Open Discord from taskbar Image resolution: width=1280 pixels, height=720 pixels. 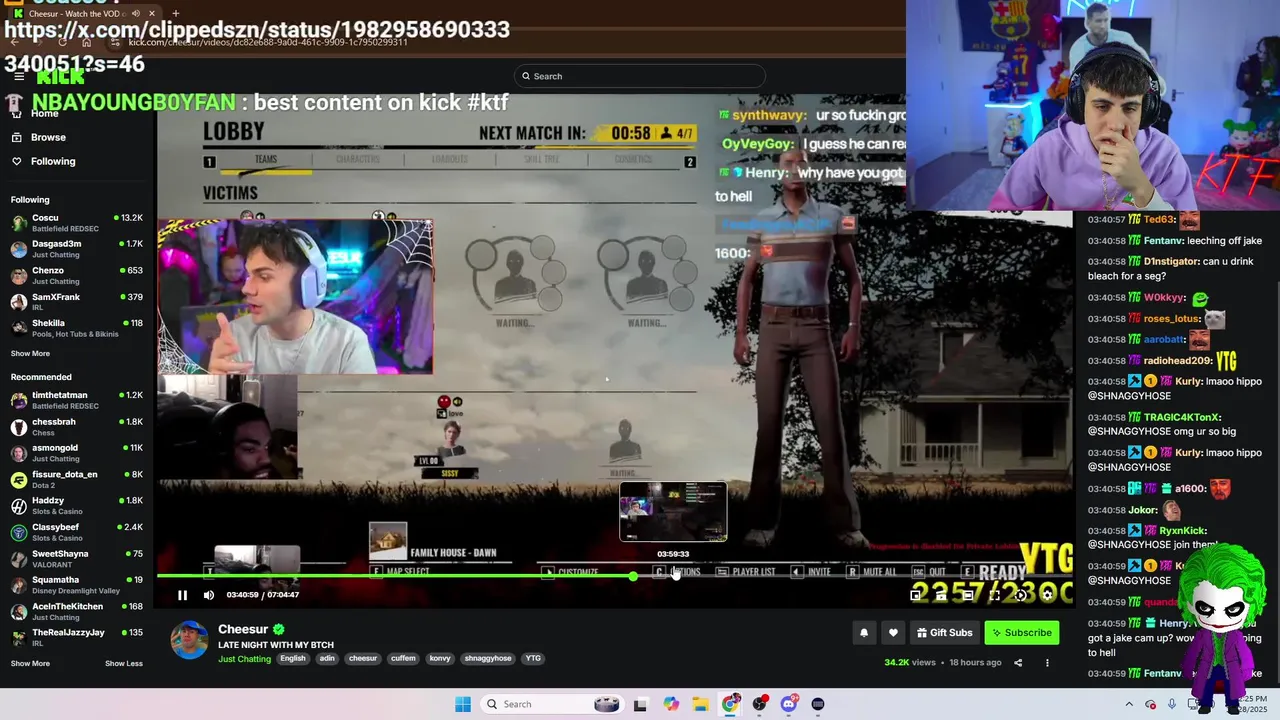[789, 704]
